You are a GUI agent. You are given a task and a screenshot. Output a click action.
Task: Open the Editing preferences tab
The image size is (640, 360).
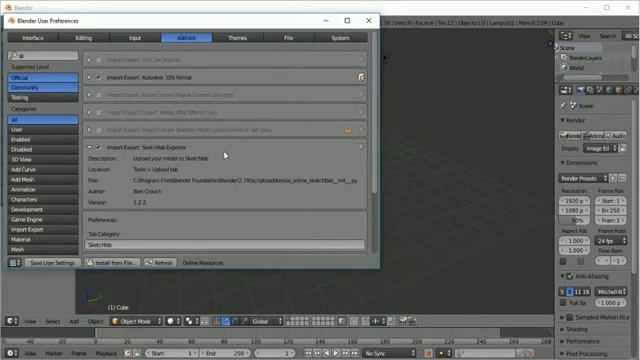[84, 38]
